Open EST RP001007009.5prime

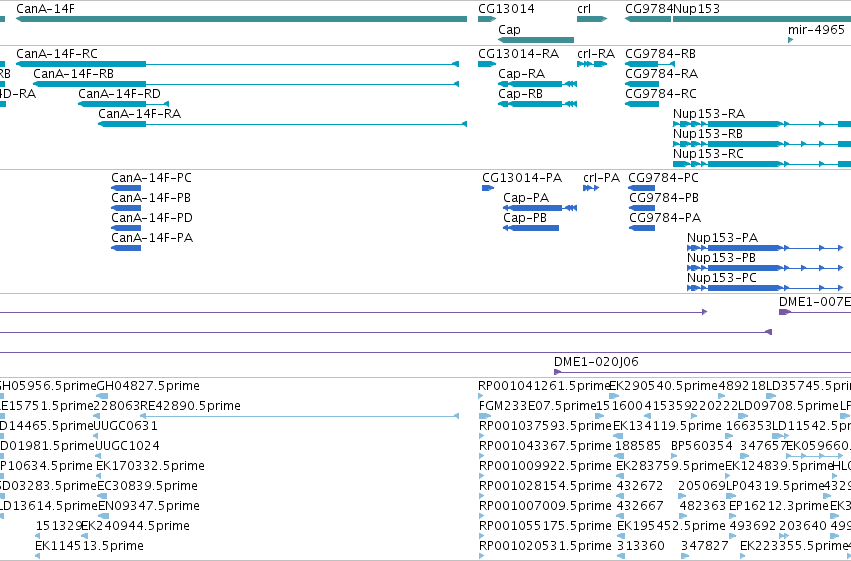pos(481,516)
